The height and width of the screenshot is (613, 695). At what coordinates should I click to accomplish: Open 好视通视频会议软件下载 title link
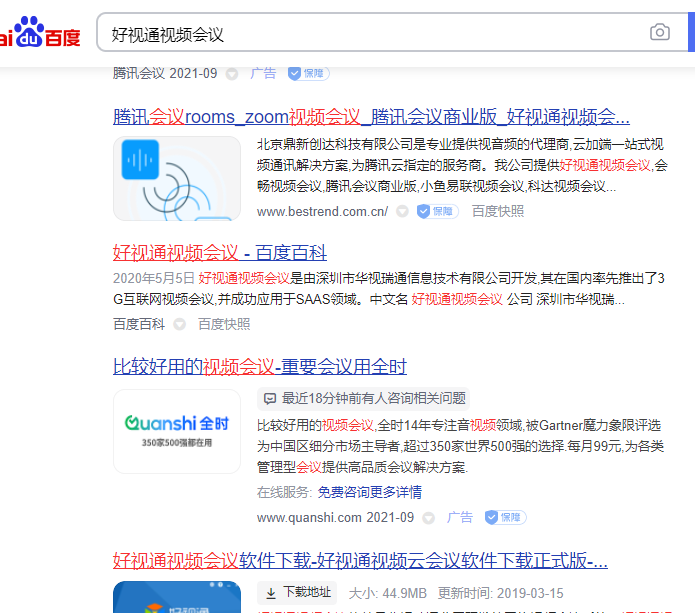pyautogui.click(x=360, y=561)
